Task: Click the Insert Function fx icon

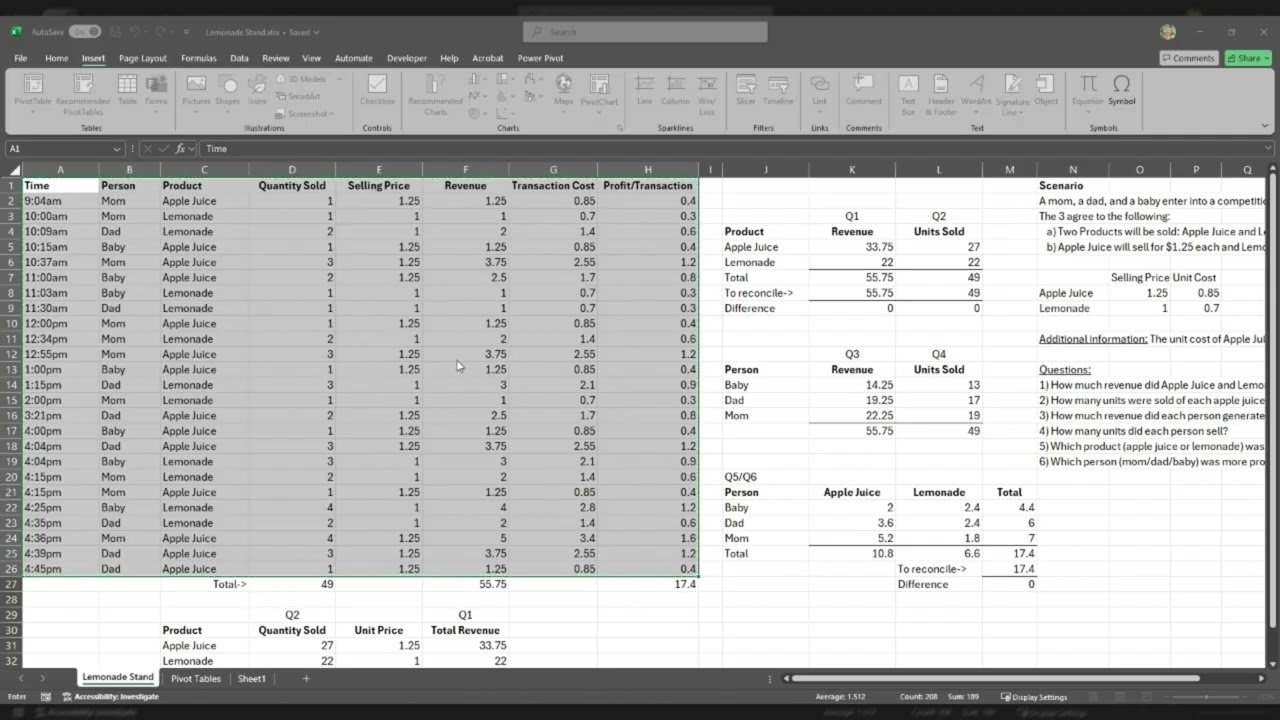Action: click(x=181, y=149)
